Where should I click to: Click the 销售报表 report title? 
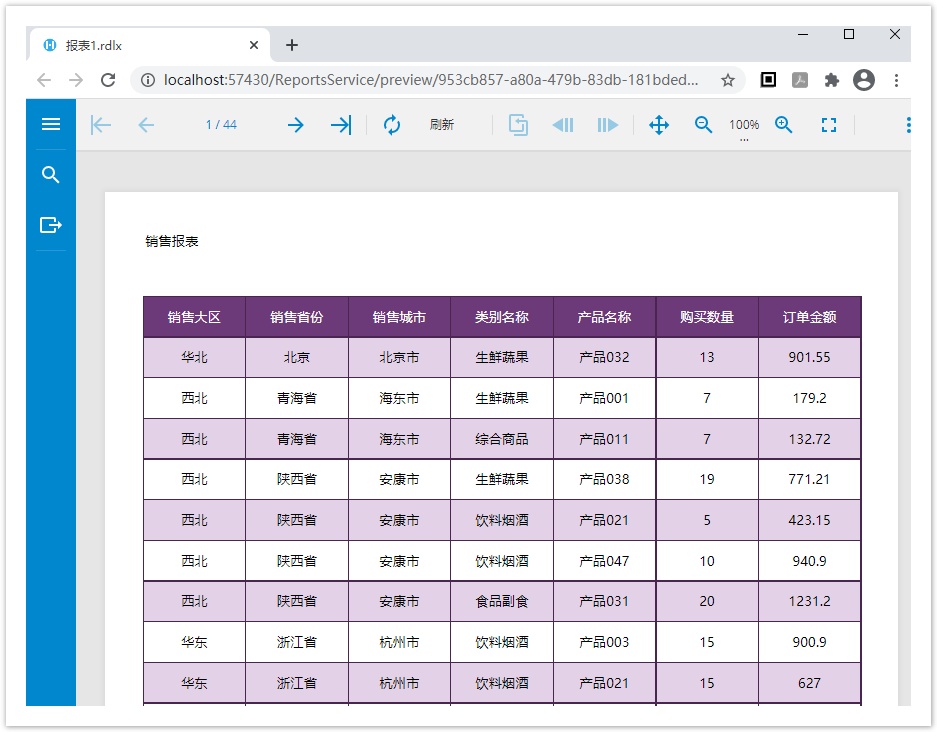172,241
